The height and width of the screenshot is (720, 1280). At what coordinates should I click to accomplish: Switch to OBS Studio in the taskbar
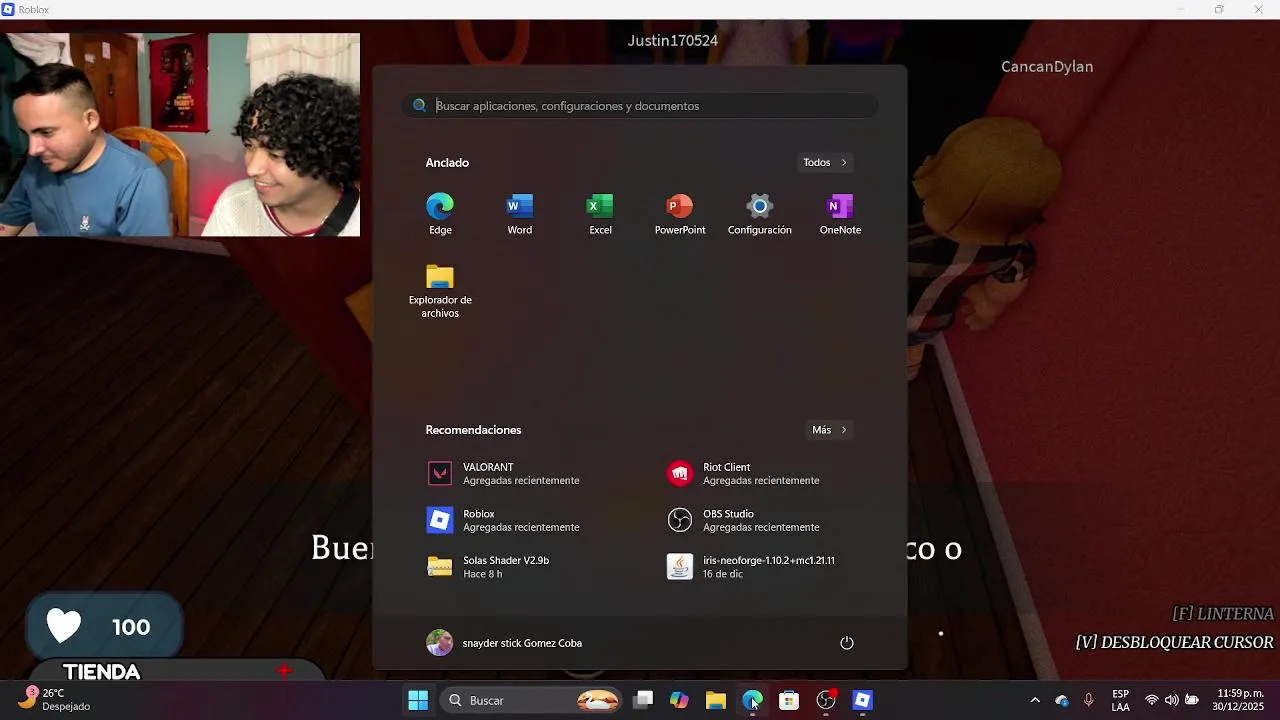point(826,700)
